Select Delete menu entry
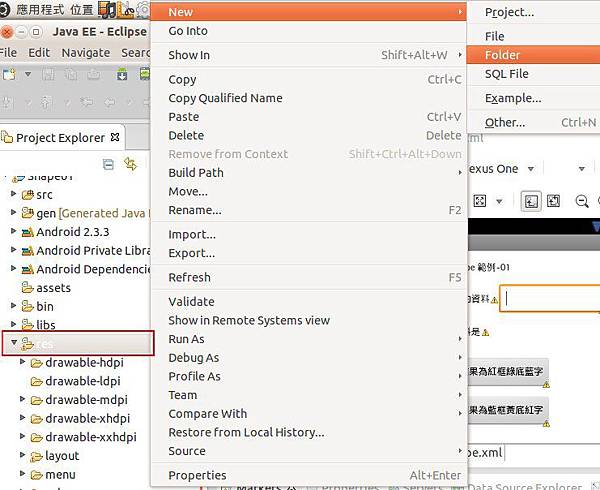600x490 pixels. (308, 136)
